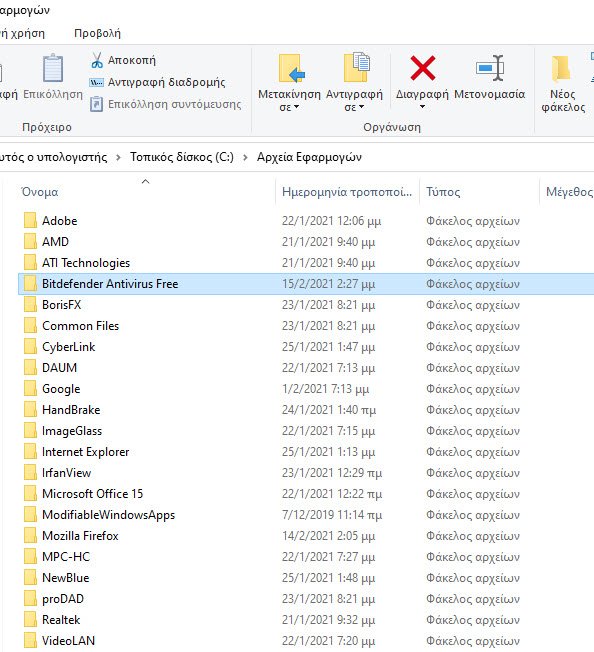Select the CyberLink folder icon
Image resolution: width=594 pixels, height=652 pixels.
point(30,346)
